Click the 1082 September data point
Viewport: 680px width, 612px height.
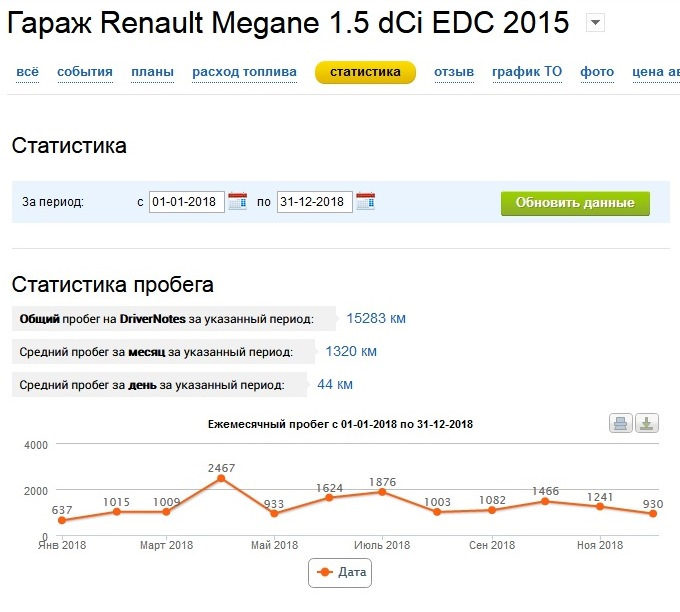click(x=492, y=510)
